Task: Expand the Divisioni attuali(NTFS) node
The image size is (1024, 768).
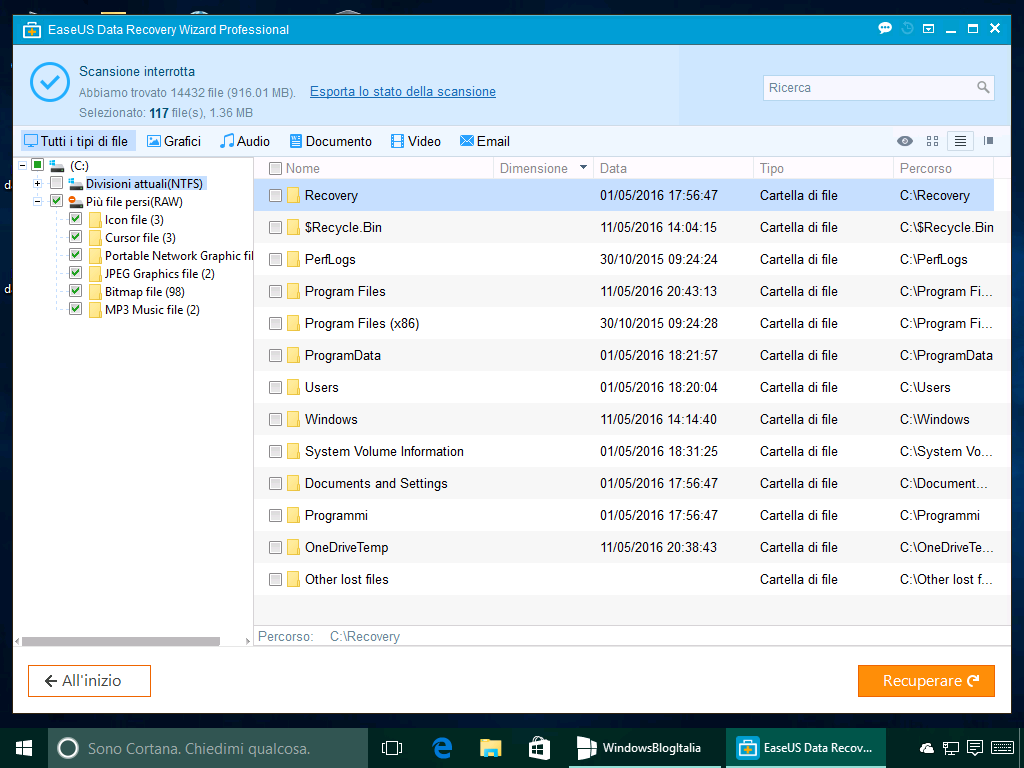Action: click(x=37, y=184)
